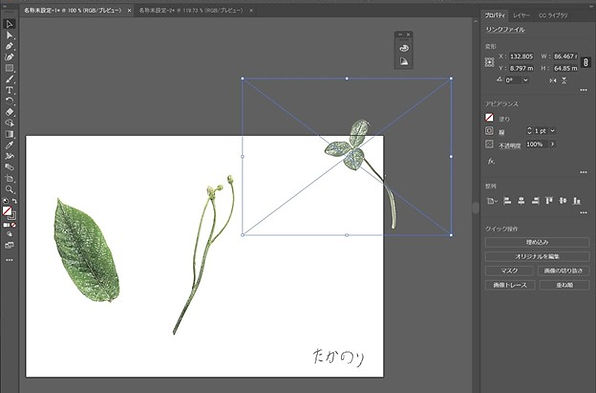Open the プロパティ panel tab
This screenshot has height=393, width=596.
495,16
